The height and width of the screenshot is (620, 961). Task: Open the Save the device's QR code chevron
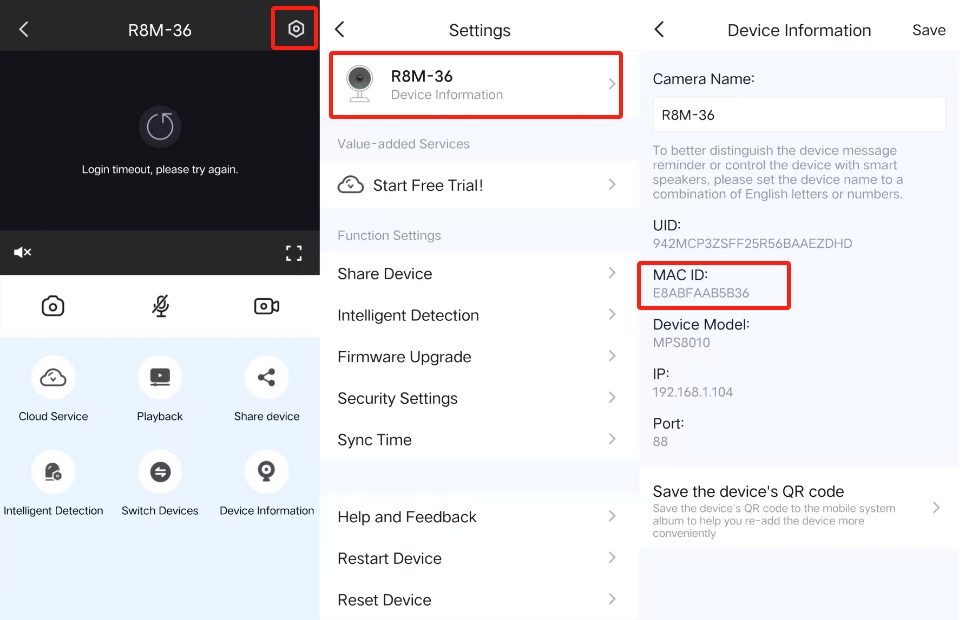(x=936, y=508)
